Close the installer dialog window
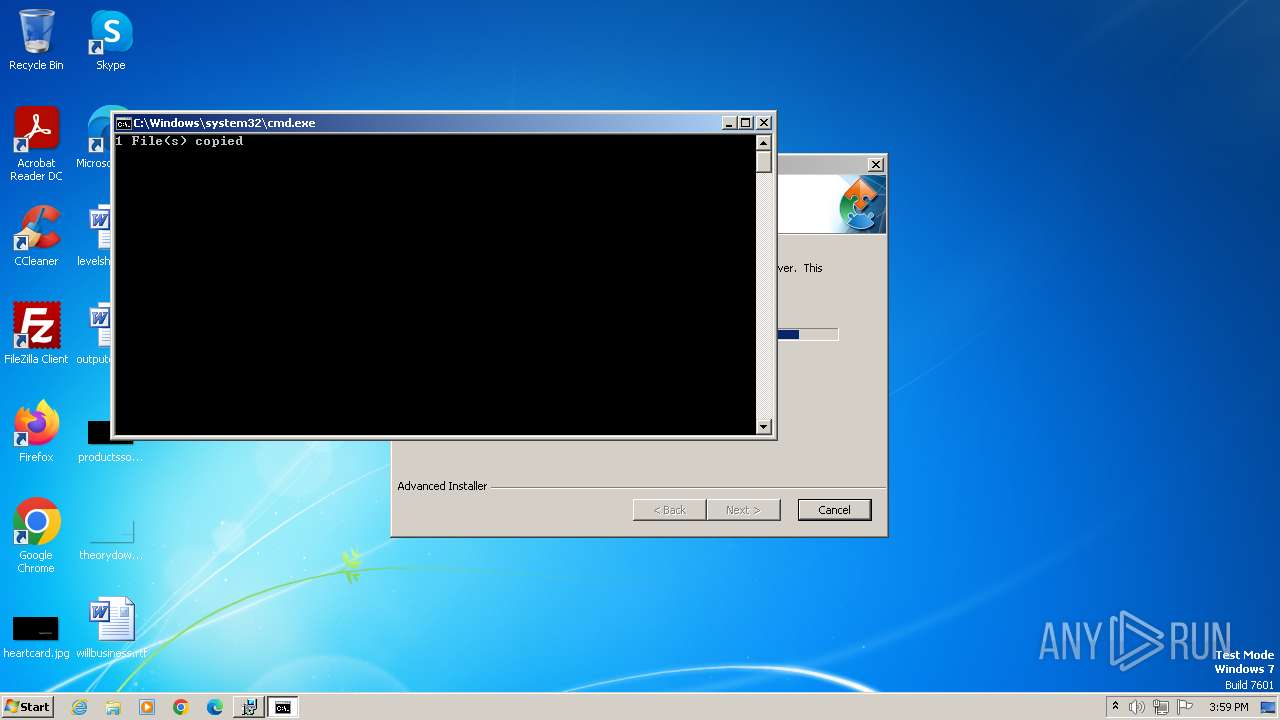The height and width of the screenshot is (720, 1280). coord(875,165)
